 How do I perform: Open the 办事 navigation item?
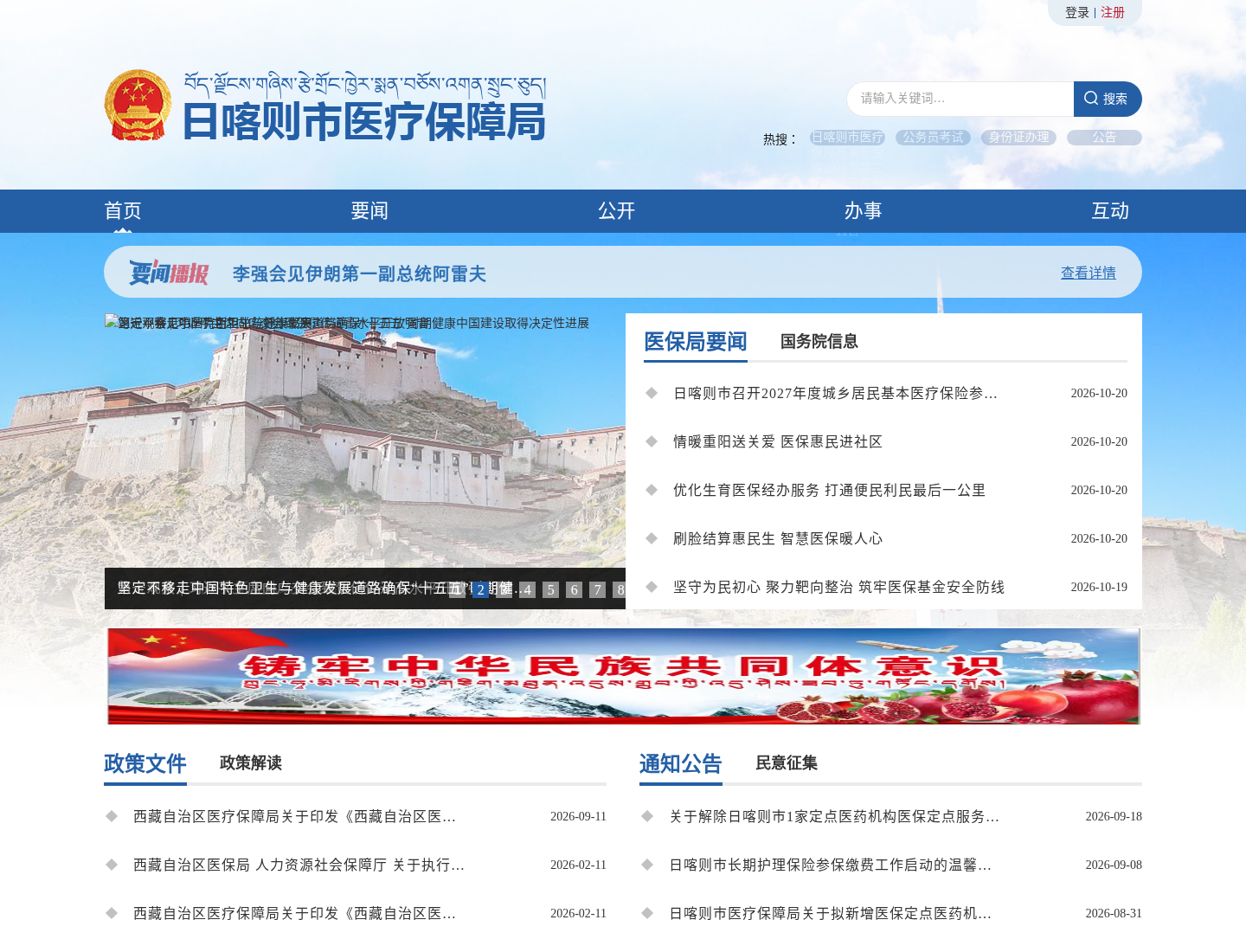click(x=864, y=210)
